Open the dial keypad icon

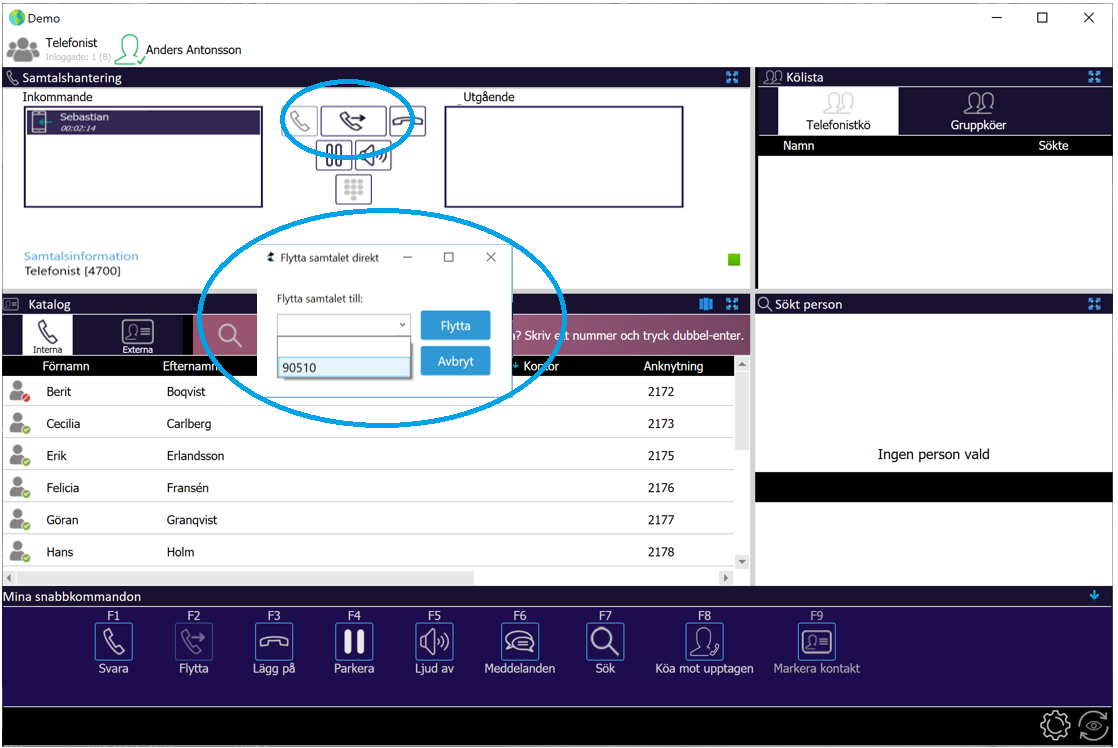coord(354,188)
